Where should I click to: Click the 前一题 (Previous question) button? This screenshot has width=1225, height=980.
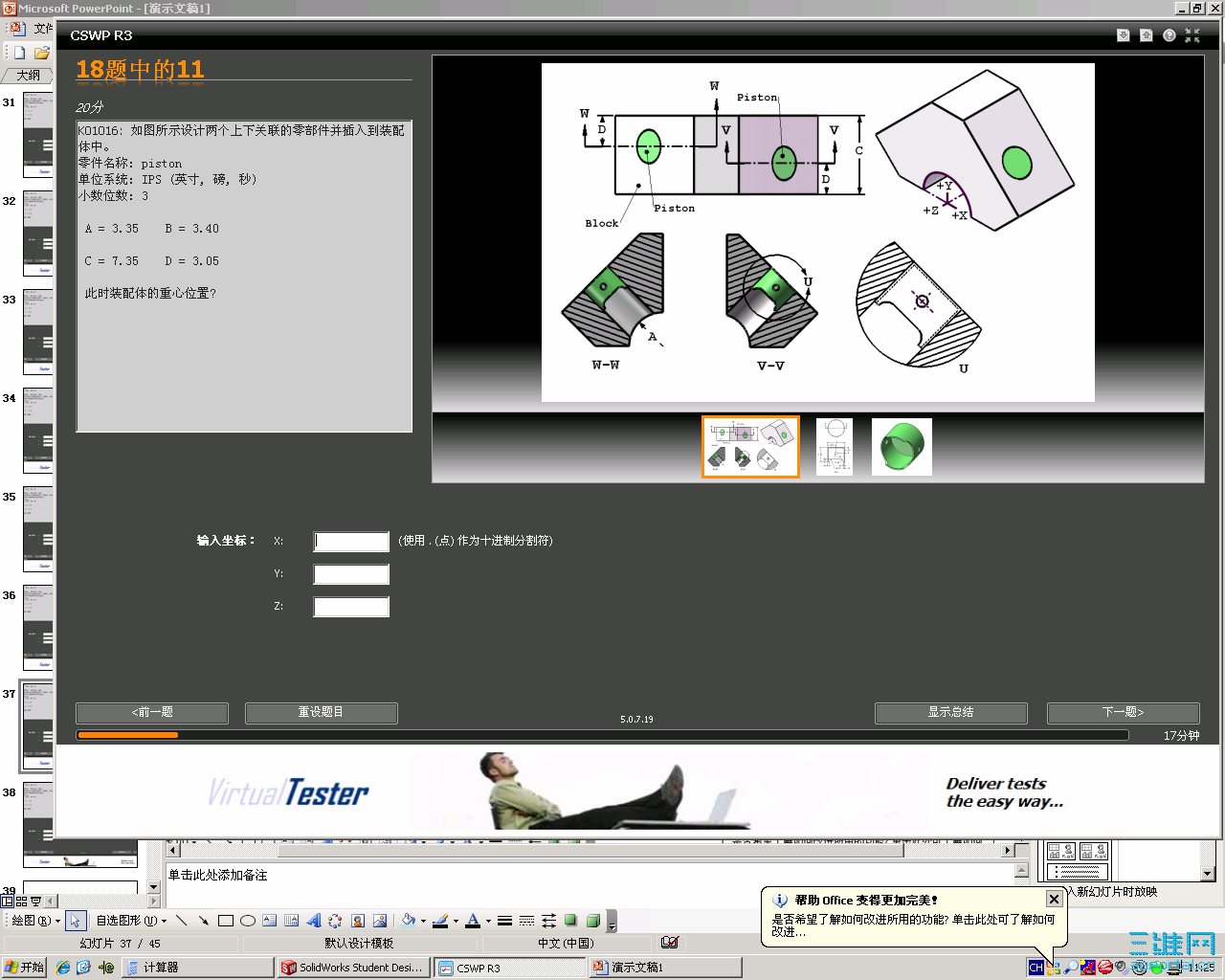tap(152, 712)
